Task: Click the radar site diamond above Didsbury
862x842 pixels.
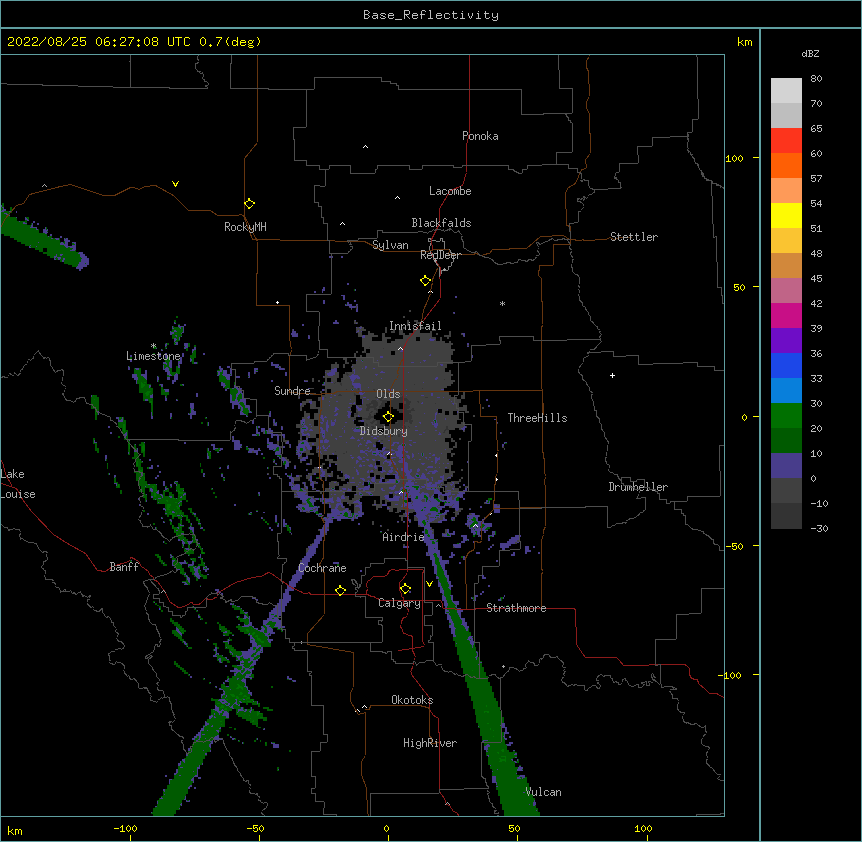Action: point(388,417)
